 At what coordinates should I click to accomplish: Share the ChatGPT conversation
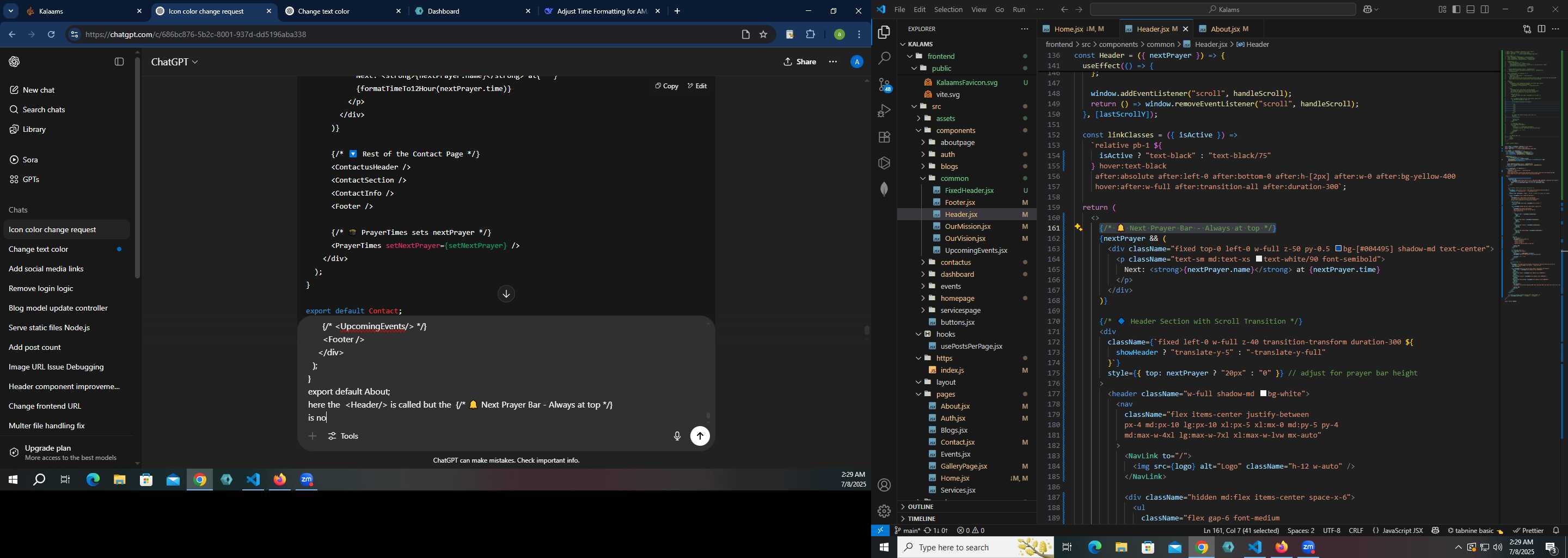[x=800, y=62]
